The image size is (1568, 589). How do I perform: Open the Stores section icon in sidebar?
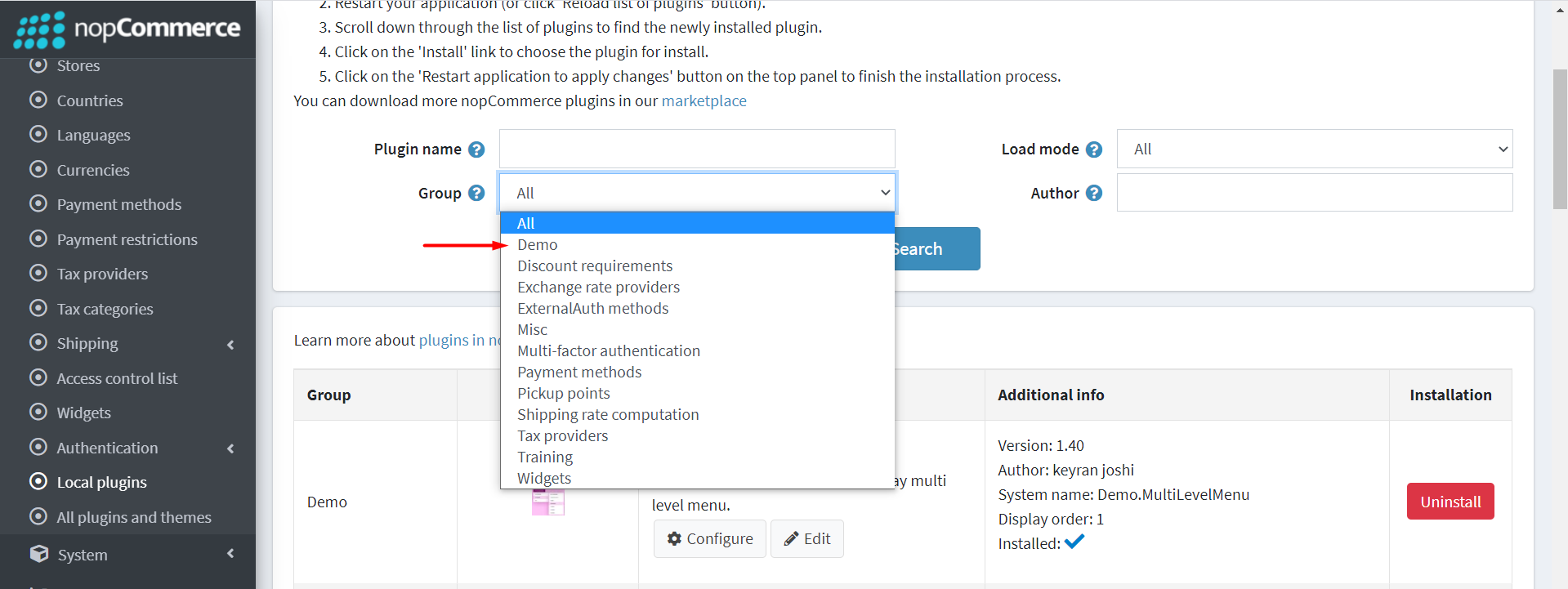click(39, 65)
